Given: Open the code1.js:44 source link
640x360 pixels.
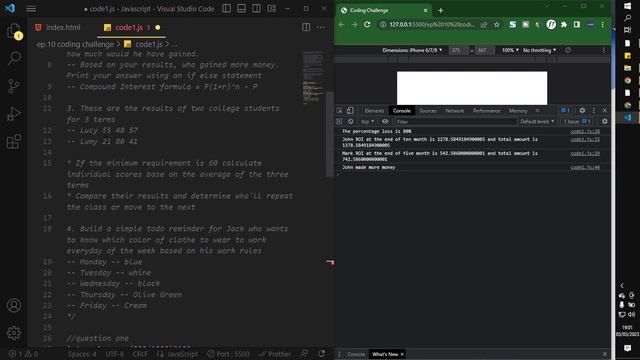Looking at the screenshot, I should [585, 167].
